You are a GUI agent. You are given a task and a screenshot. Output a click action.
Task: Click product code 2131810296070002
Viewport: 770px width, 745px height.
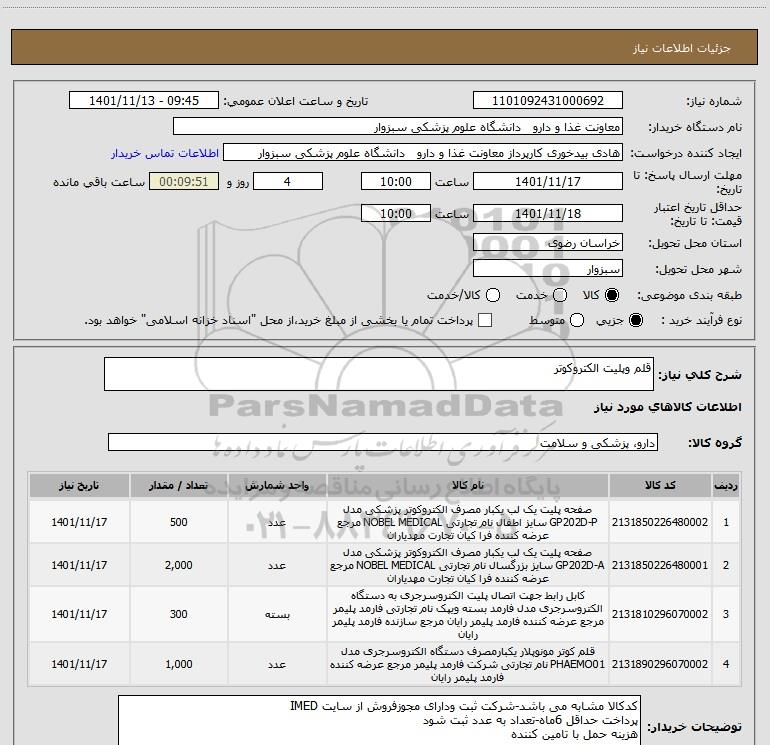[x=660, y=614]
